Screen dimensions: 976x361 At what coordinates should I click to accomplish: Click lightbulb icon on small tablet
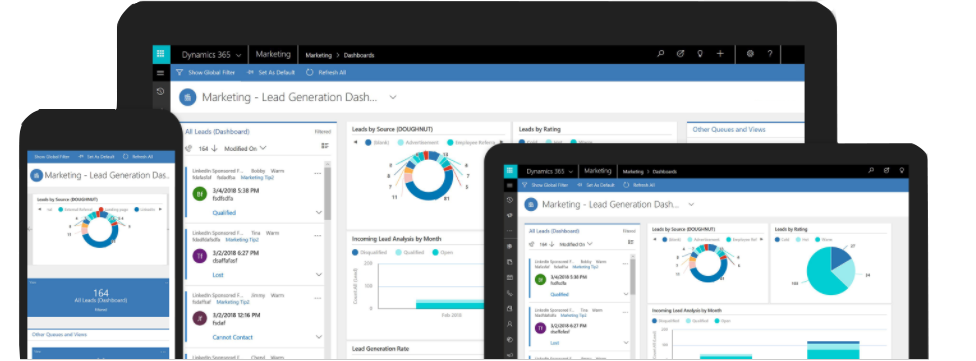pos(901,171)
